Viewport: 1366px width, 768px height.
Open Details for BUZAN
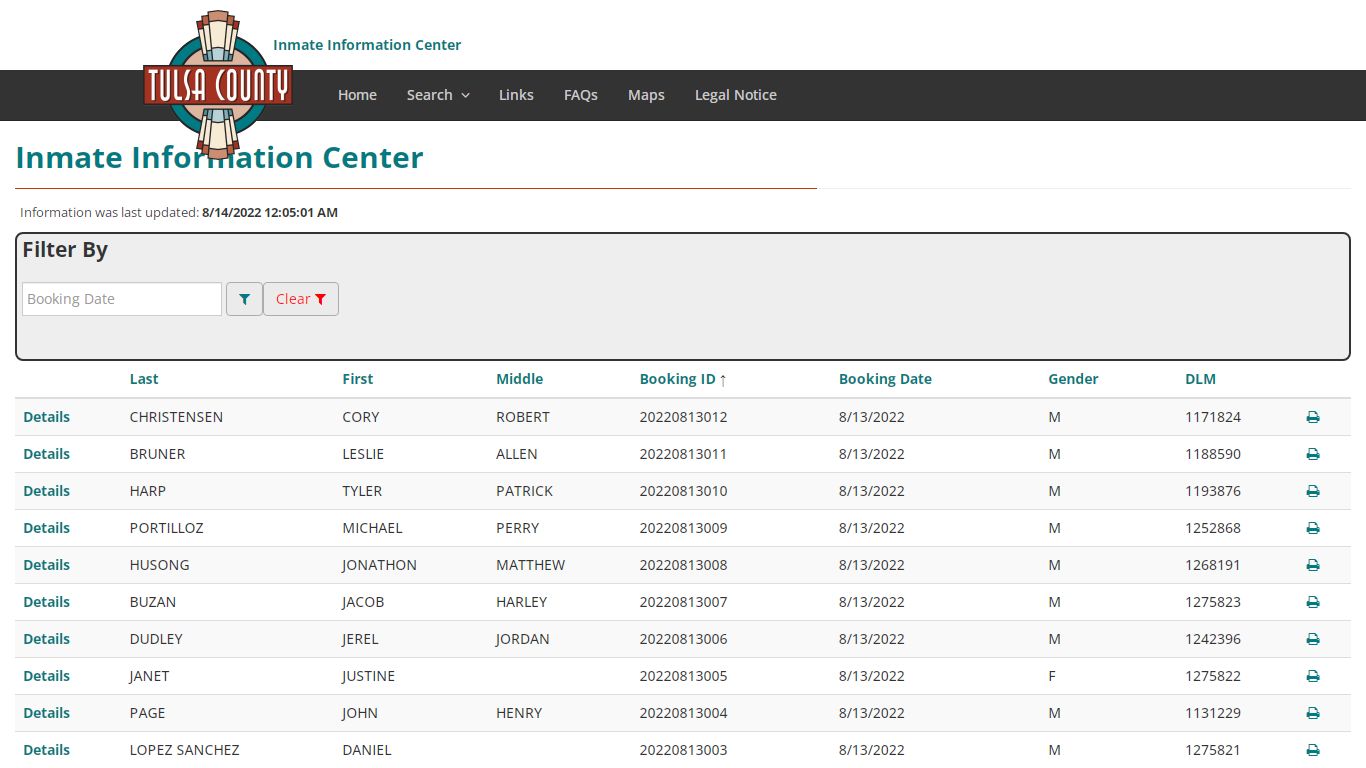[47, 602]
